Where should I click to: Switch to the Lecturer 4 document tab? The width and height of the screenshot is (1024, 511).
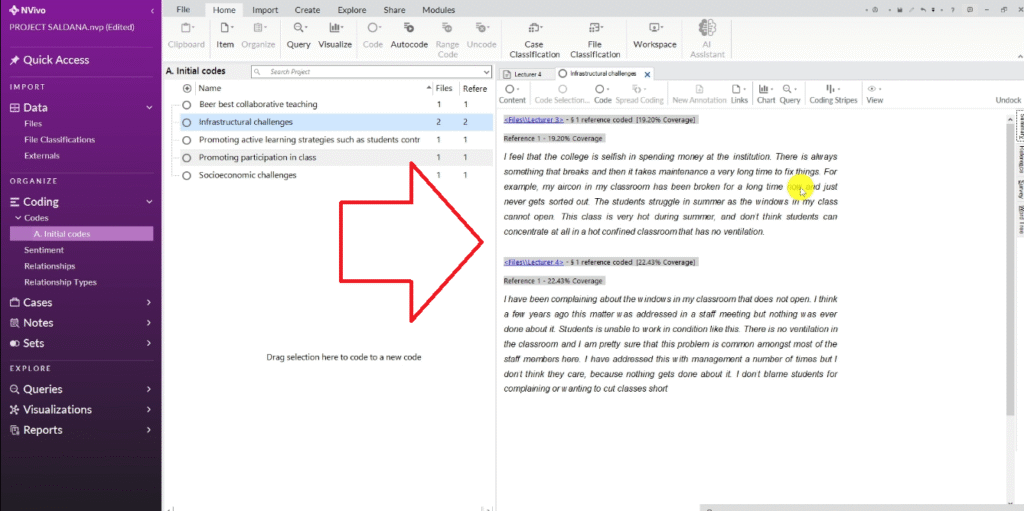click(x=527, y=74)
